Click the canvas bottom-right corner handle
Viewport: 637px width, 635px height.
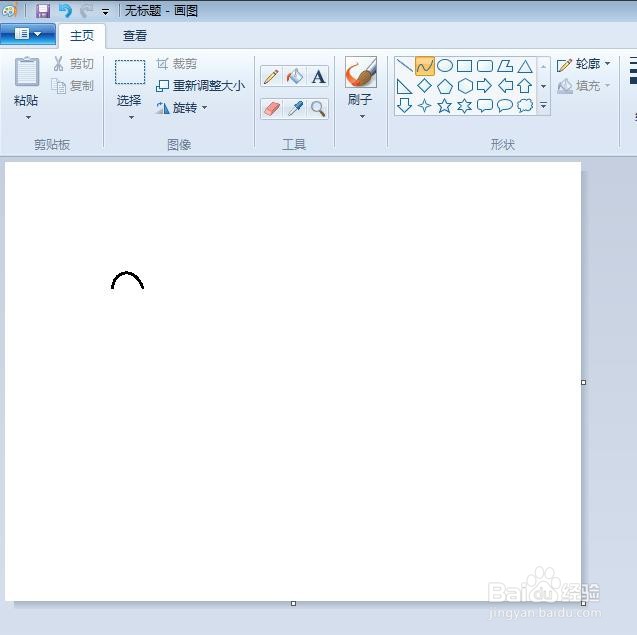pyautogui.click(x=584, y=603)
